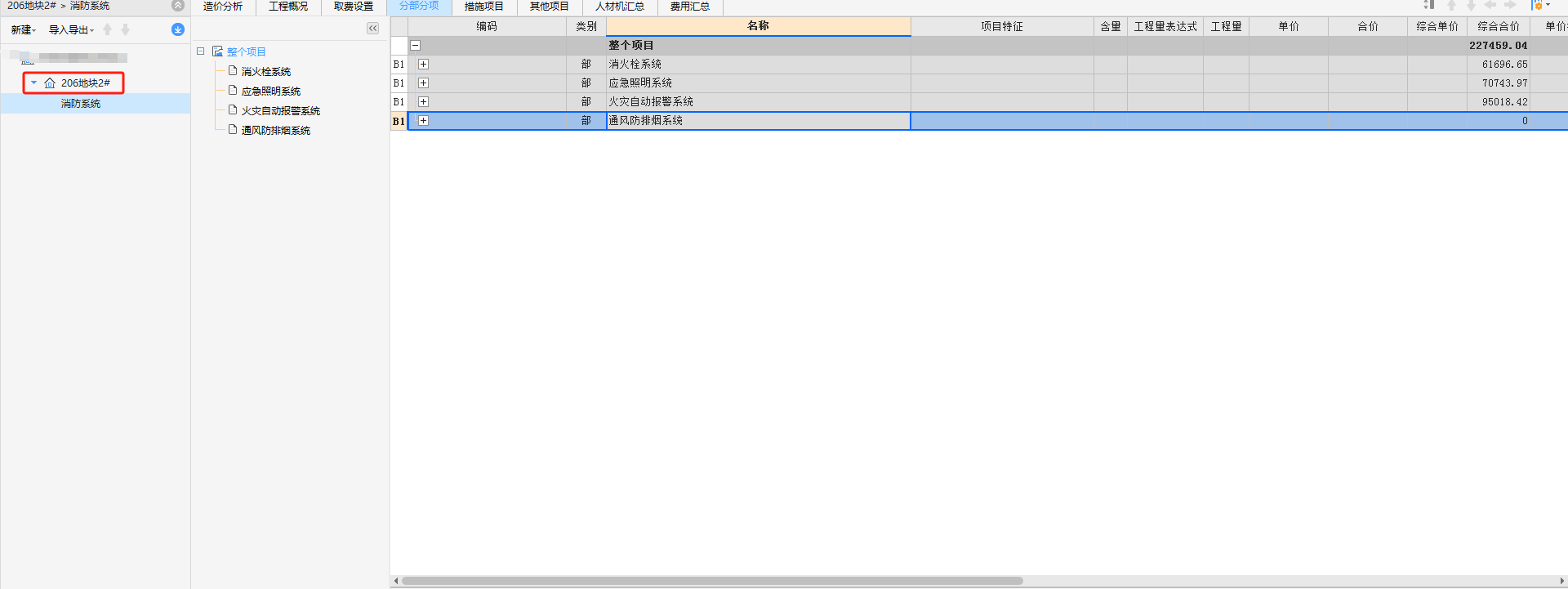This screenshot has width=1568, height=589.
Task: Click the horizontal scrollbar thumb
Action: [x=712, y=581]
